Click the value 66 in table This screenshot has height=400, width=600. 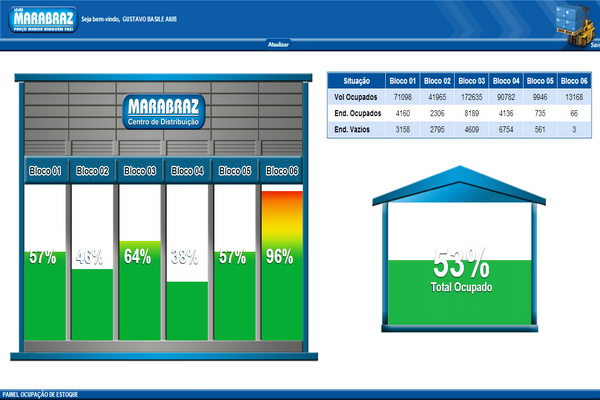[x=574, y=113]
